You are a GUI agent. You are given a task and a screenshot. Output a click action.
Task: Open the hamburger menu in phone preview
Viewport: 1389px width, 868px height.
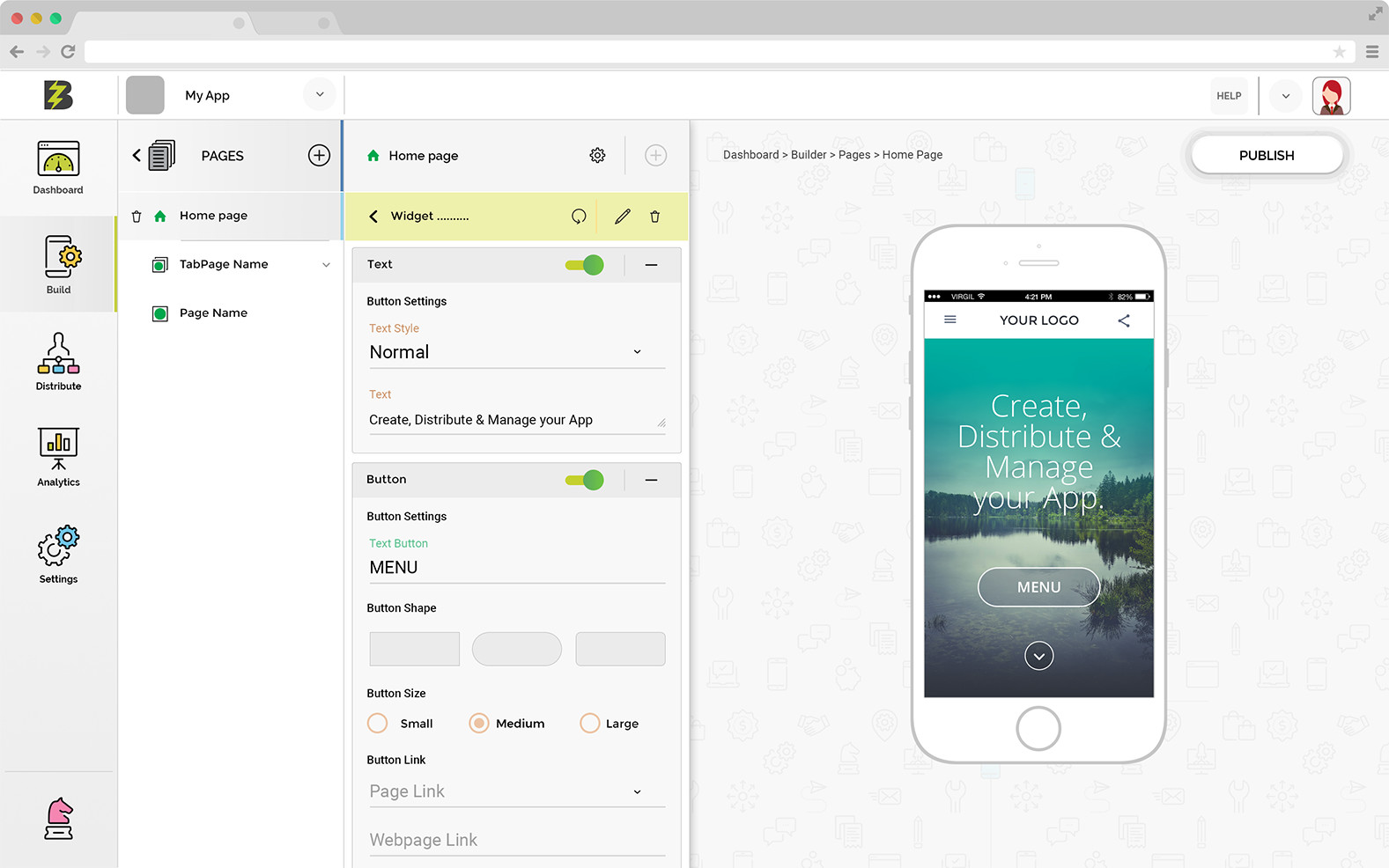click(950, 320)
